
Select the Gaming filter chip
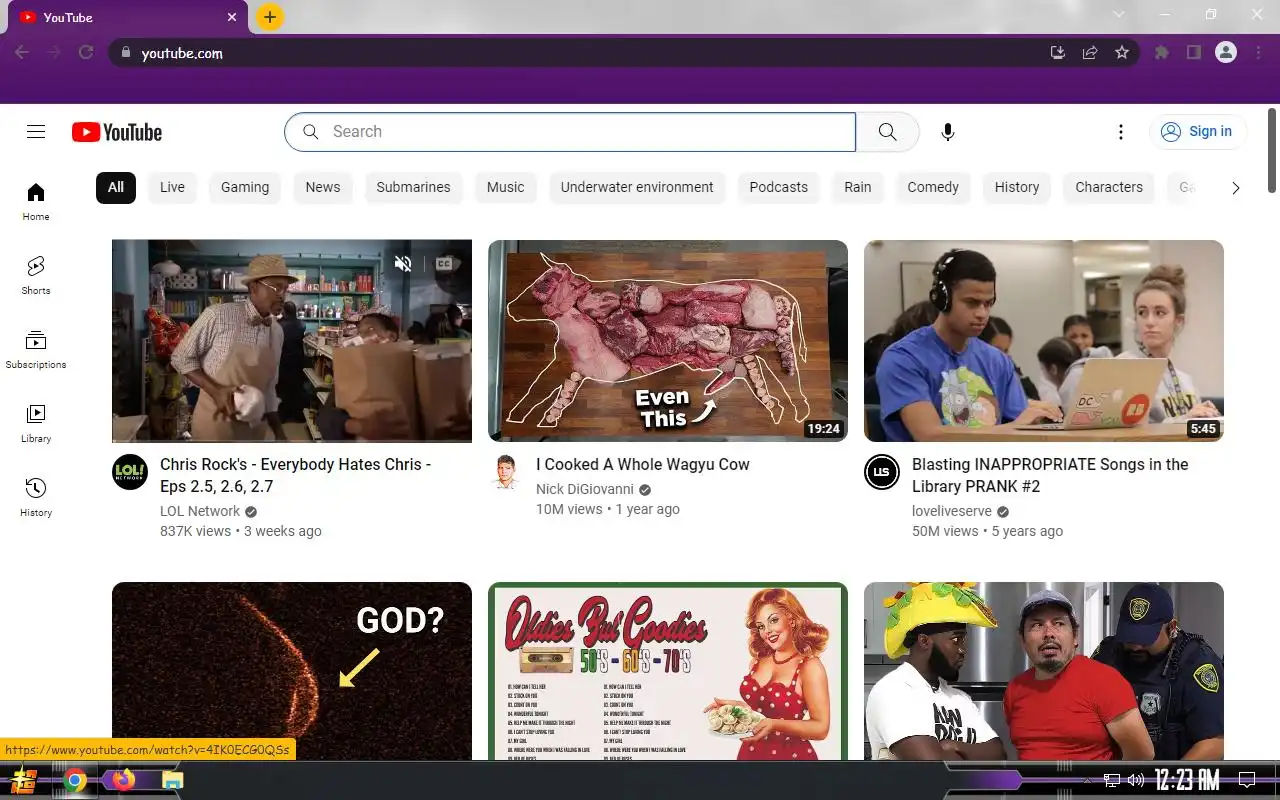click(x=245, y=187)
